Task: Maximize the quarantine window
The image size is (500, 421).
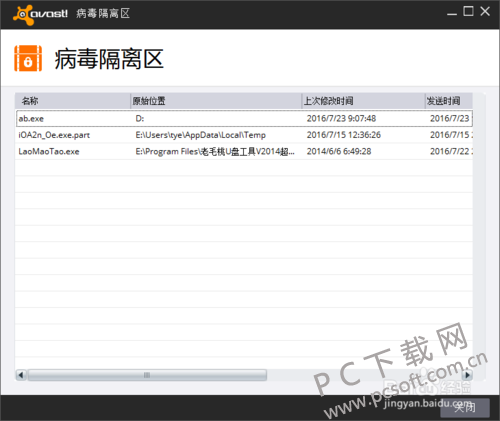Action: (468, 12)
